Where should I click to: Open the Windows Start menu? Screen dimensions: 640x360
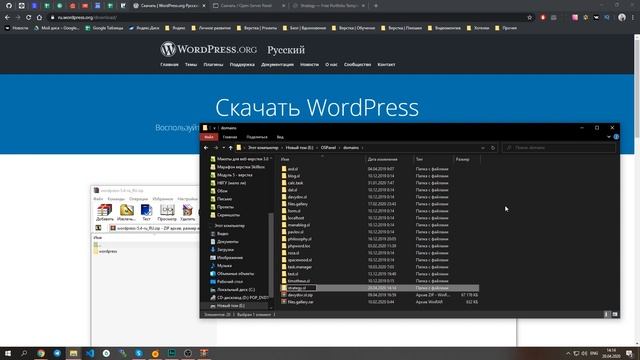pos(8,353)
